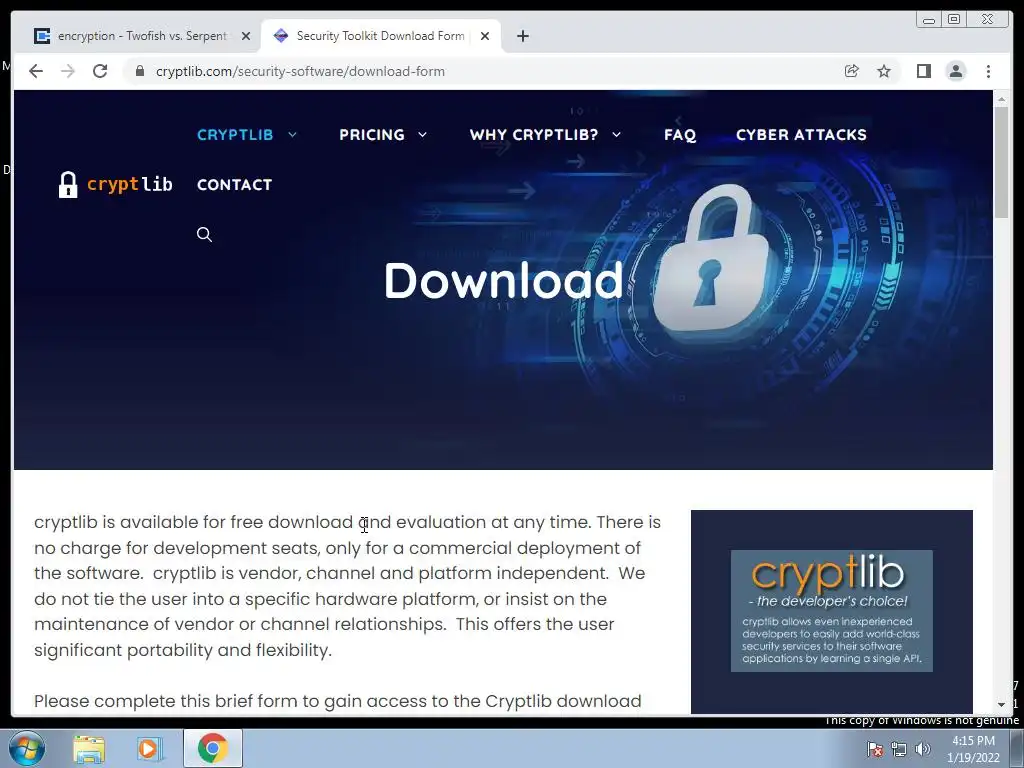The height and width of the screenshot is (768, 1024).
Task: Bookmark this page with the star
Action: [x=884, y=71]
